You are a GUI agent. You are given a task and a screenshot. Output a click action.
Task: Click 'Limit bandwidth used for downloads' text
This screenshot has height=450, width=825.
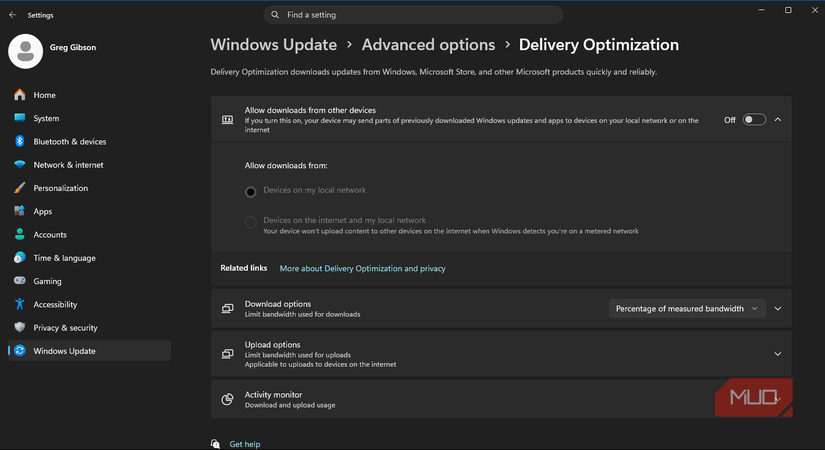(303, 314)
